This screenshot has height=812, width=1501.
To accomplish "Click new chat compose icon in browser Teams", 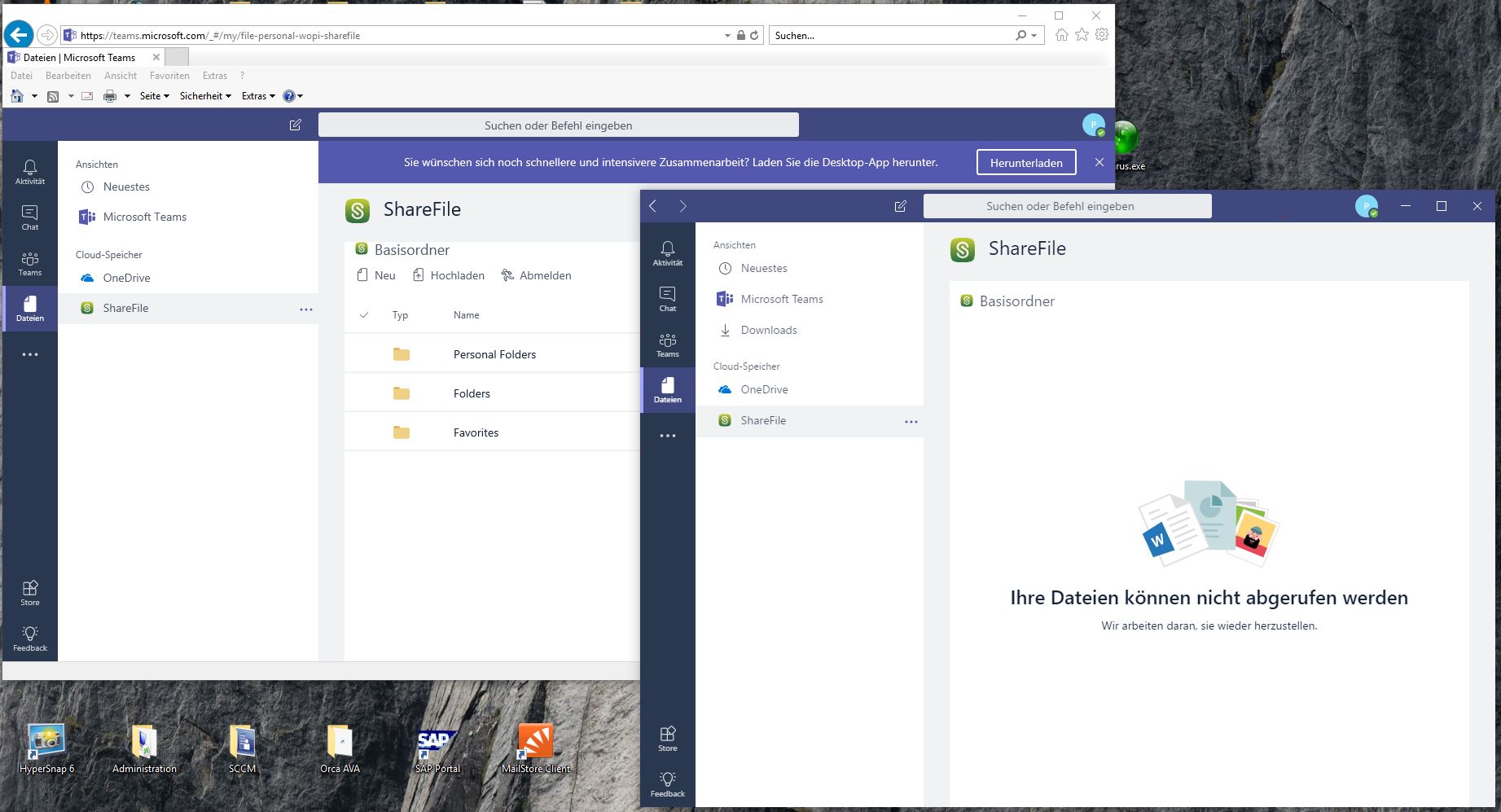I will 296,125.
